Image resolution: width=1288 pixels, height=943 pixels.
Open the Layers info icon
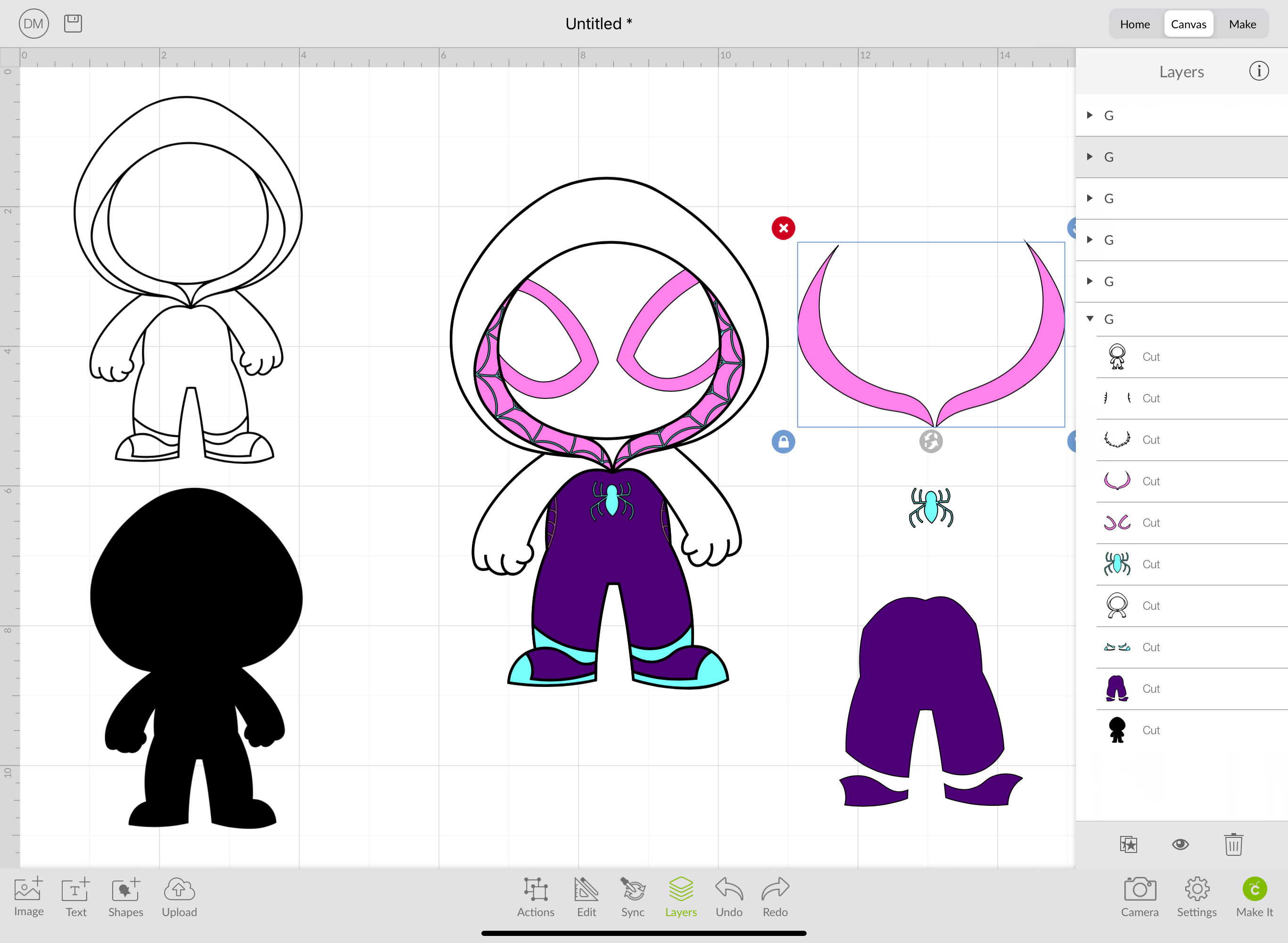coord(1259,71)
